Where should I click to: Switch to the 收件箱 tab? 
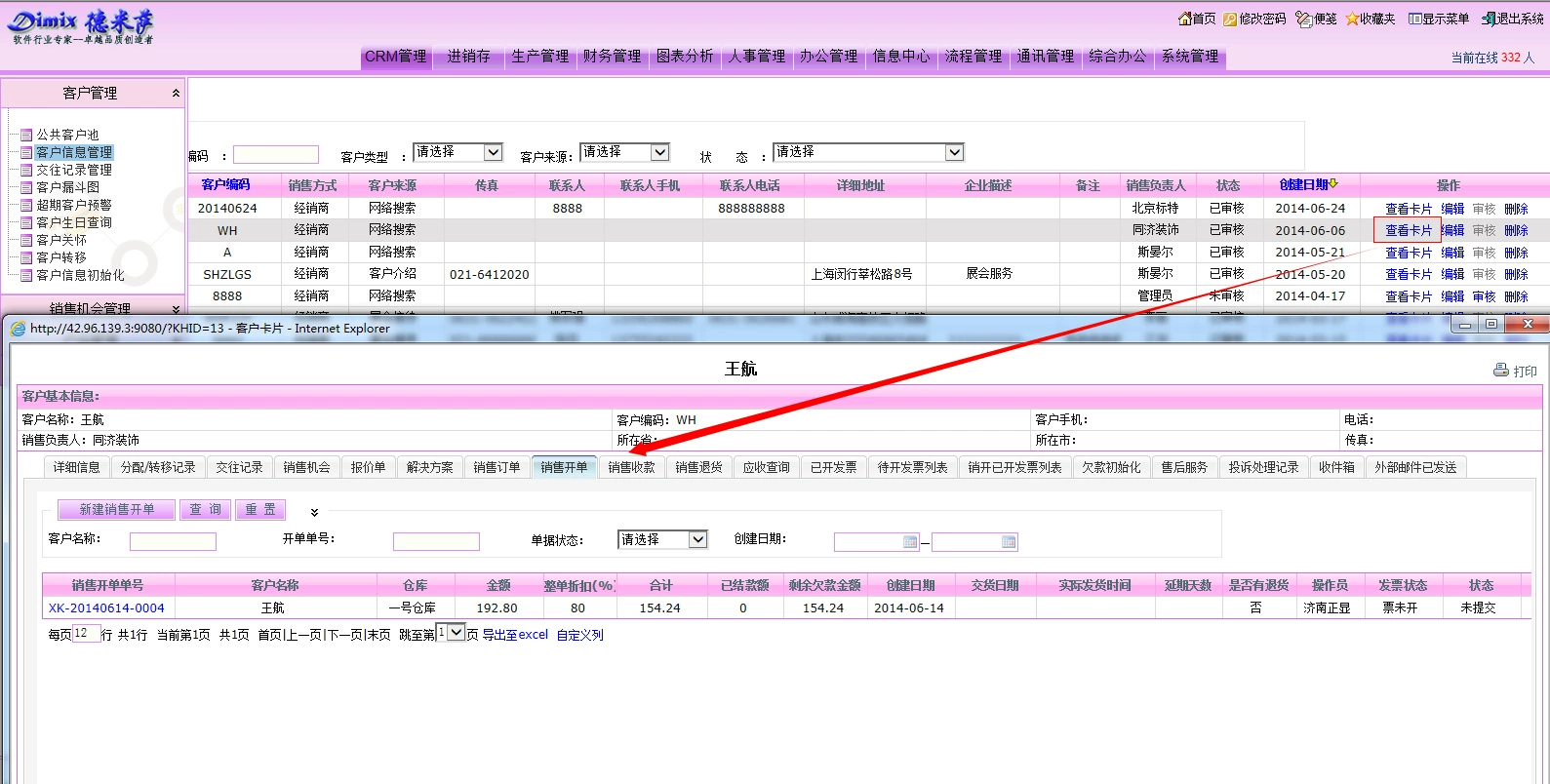[1336, 468]
